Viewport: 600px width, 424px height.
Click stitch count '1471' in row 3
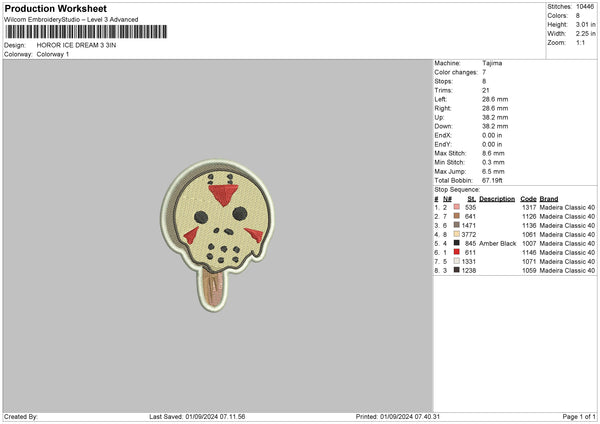[x=469, y=225]
